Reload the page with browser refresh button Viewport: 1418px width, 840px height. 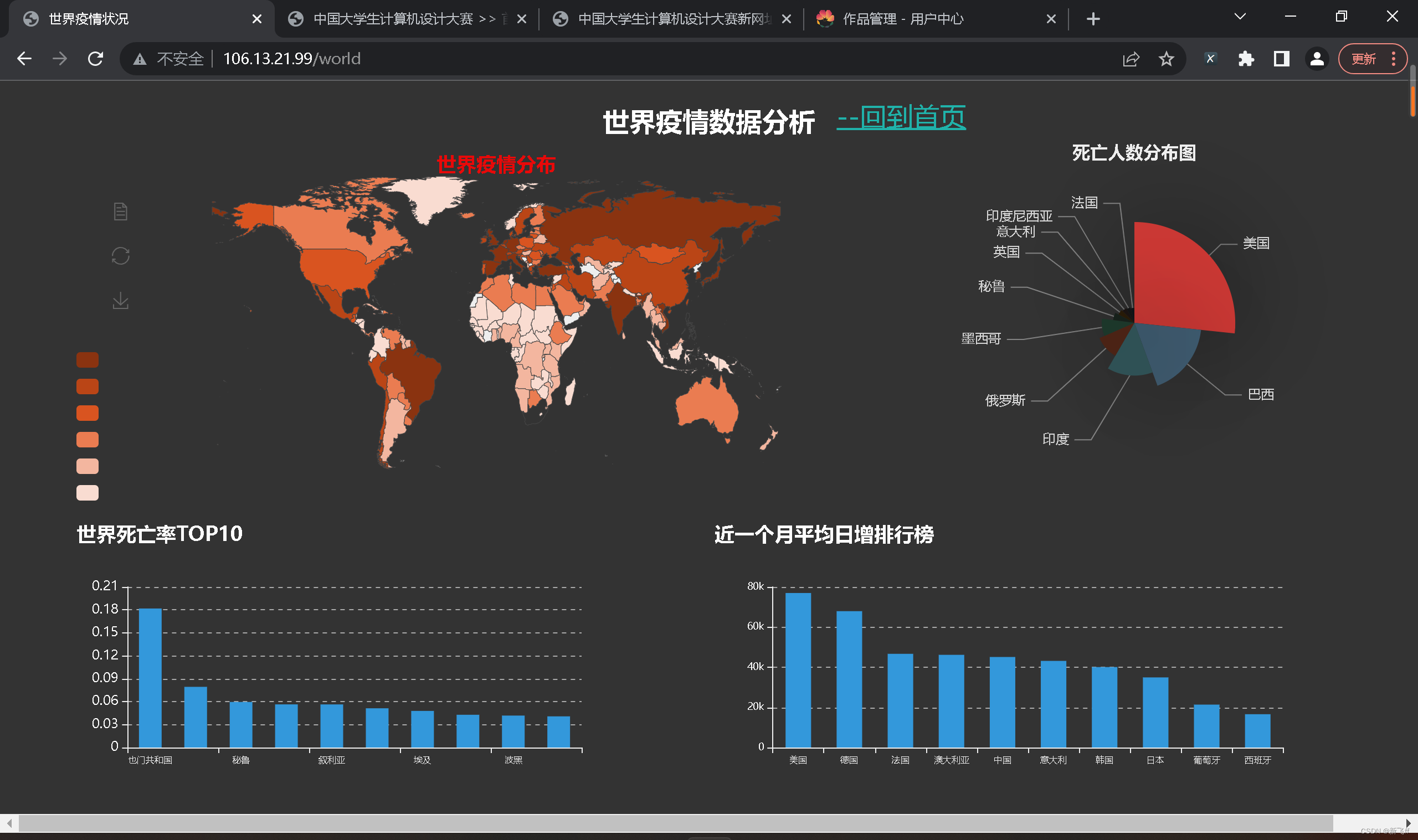click(95, 59)
